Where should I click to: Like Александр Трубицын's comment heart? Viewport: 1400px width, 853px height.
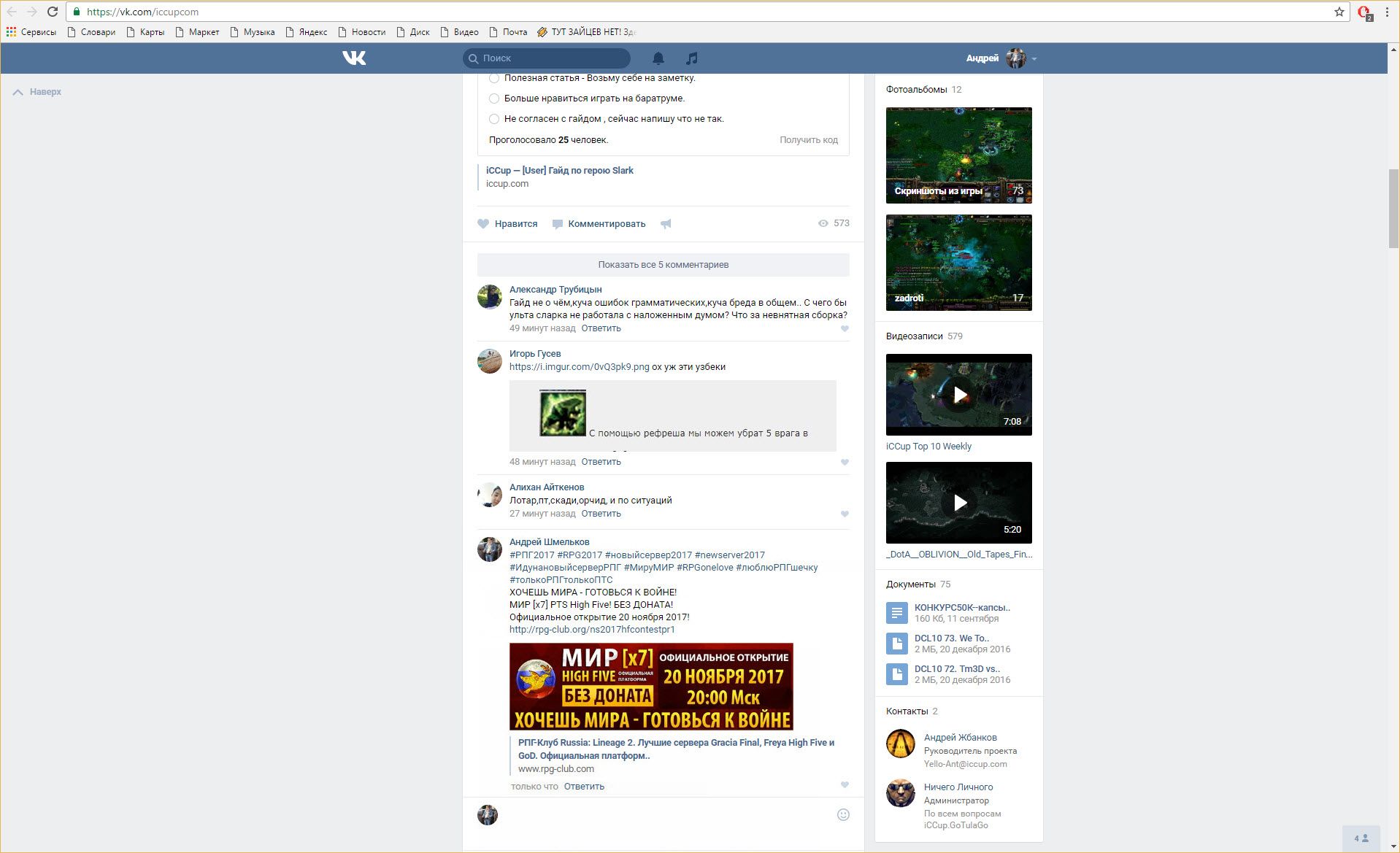click(x=845, y=329)
